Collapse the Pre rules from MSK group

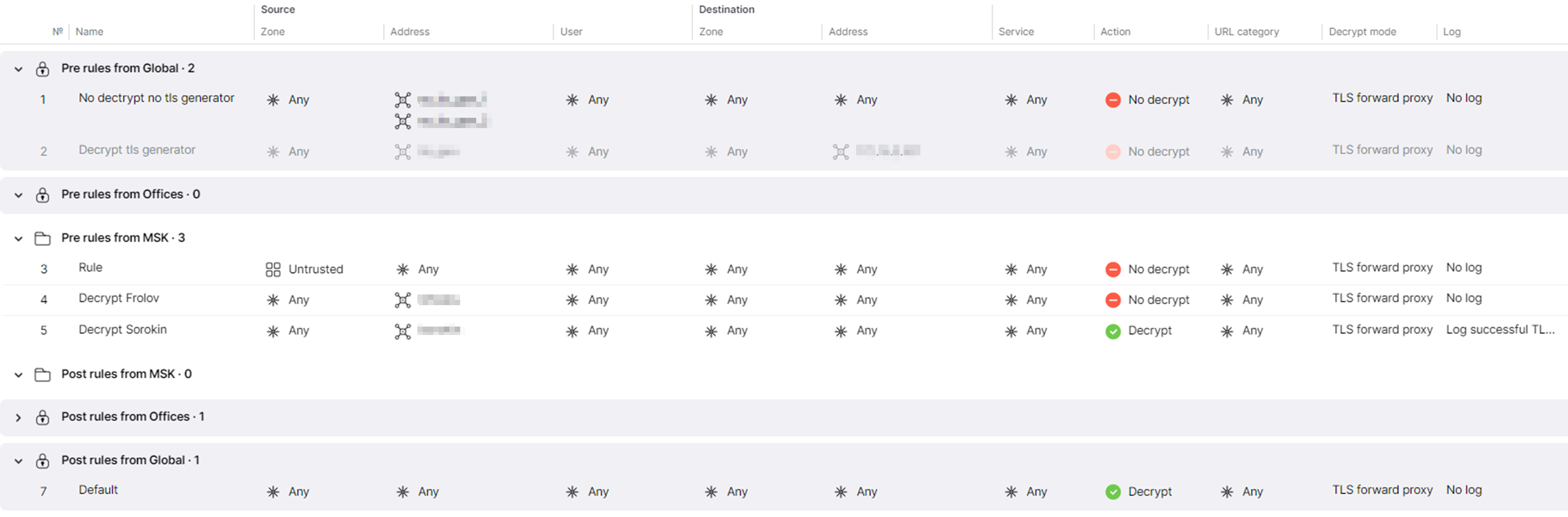18,239
